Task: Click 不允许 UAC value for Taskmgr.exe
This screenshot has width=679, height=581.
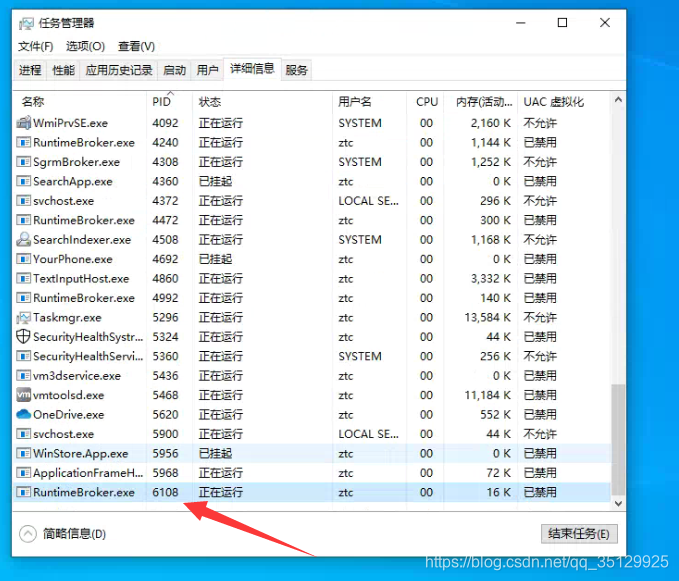Action: click(x=540, y=317)
